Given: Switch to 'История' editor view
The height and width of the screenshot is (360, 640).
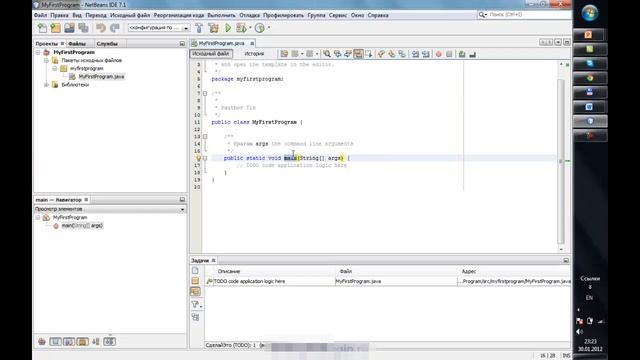Looking at the screenshot, I should coord(254,54).
